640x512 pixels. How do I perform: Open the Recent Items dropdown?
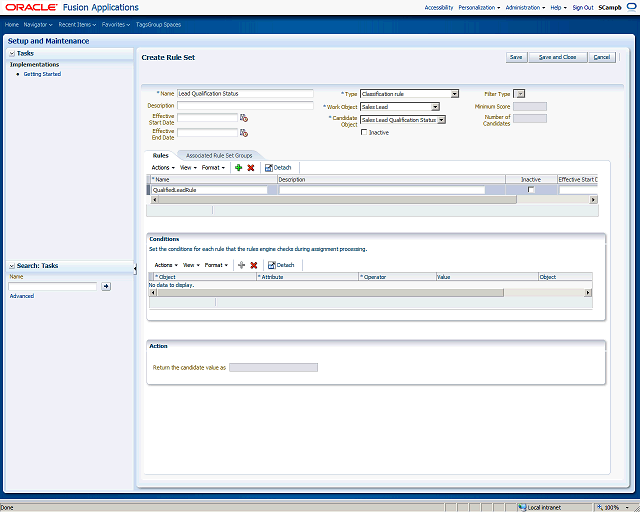coord(77,24)
